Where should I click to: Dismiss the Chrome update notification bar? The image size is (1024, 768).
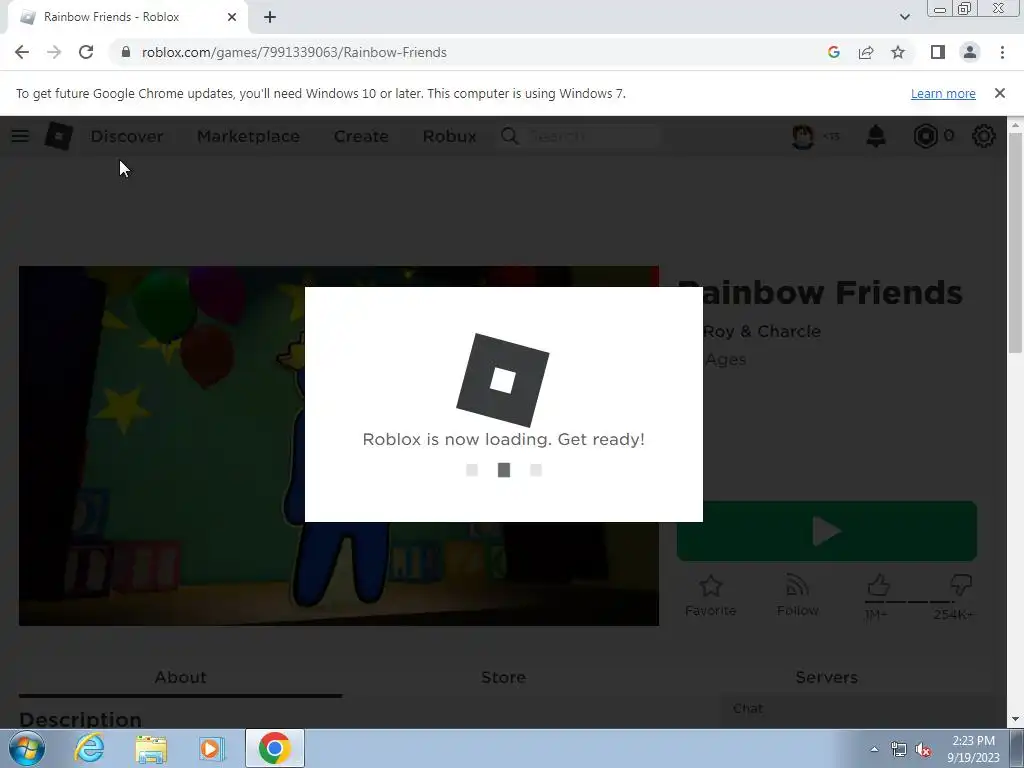(x=999, y=93)
